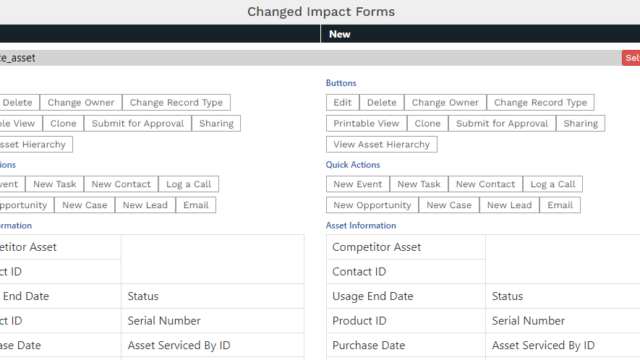Click New Lead in the left-hand column
640x360 pixels.
point(145,205)
